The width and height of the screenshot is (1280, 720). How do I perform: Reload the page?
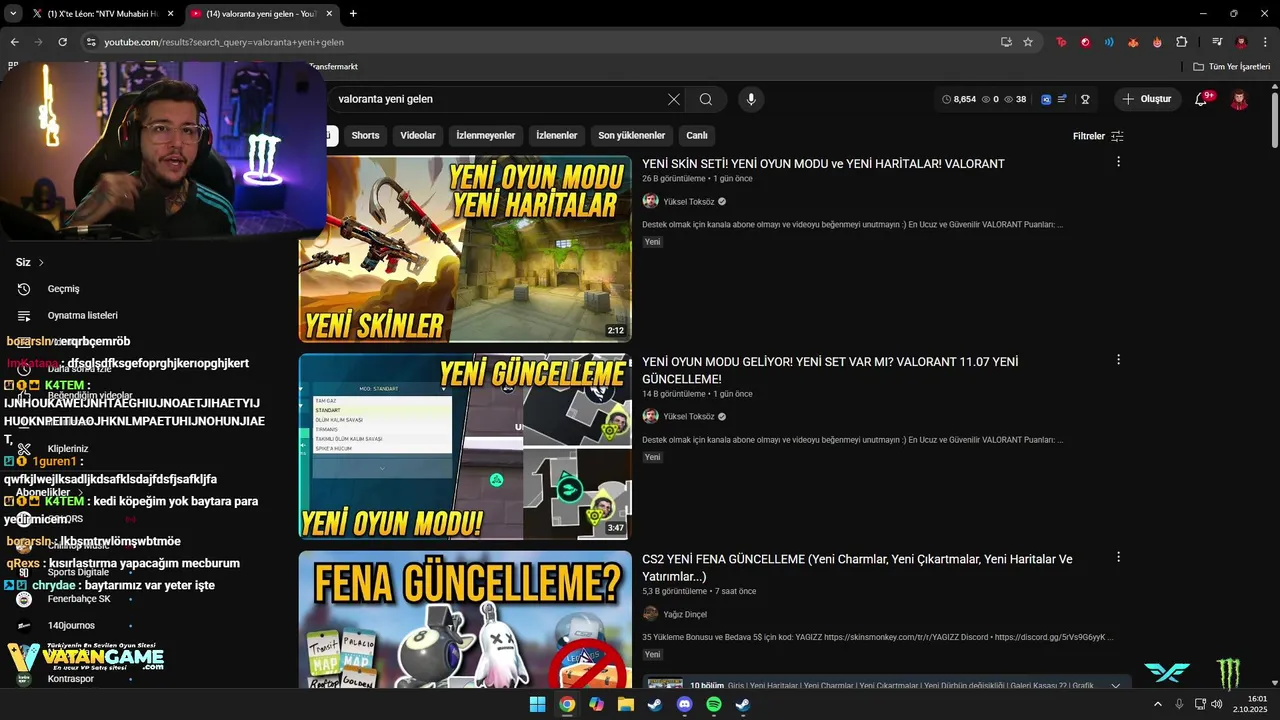(x=62, y=42)
